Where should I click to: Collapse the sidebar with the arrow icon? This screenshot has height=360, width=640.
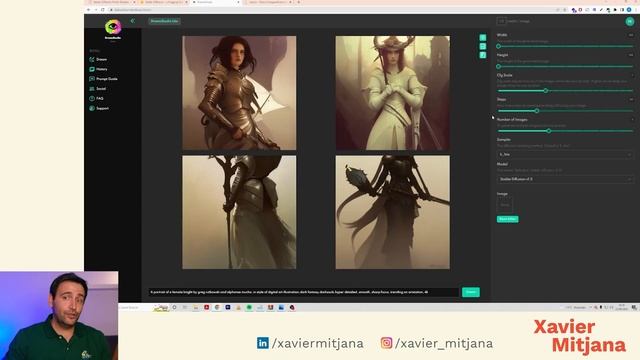(133, 21)
